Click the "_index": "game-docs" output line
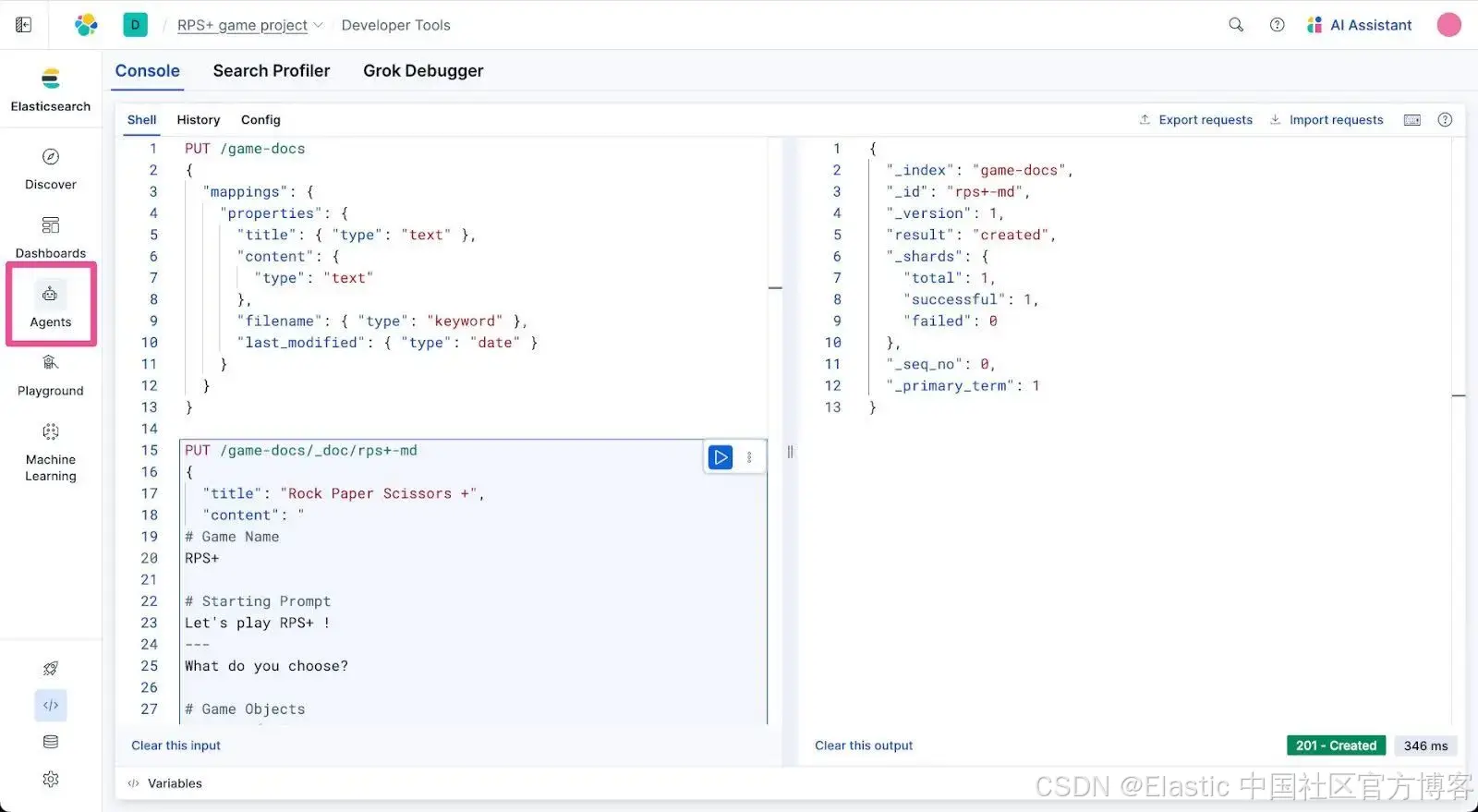 979,171
